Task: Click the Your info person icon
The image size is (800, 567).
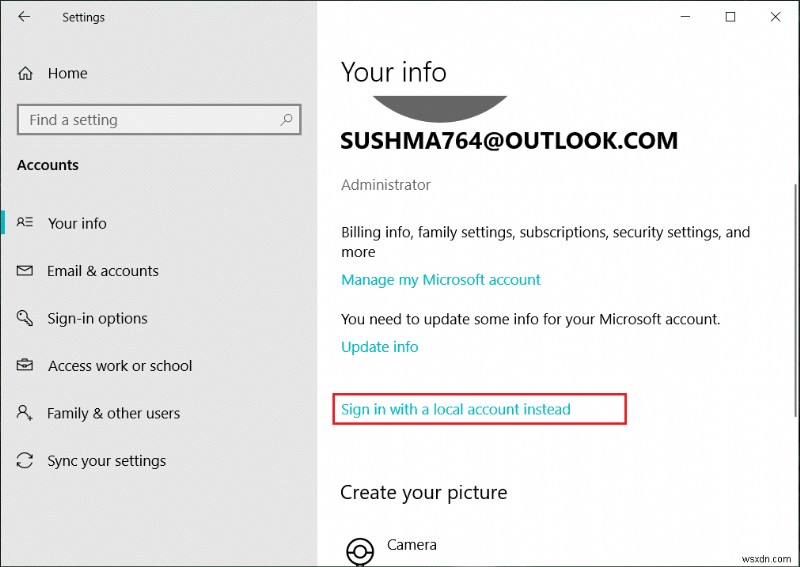Action: point(27,223)
